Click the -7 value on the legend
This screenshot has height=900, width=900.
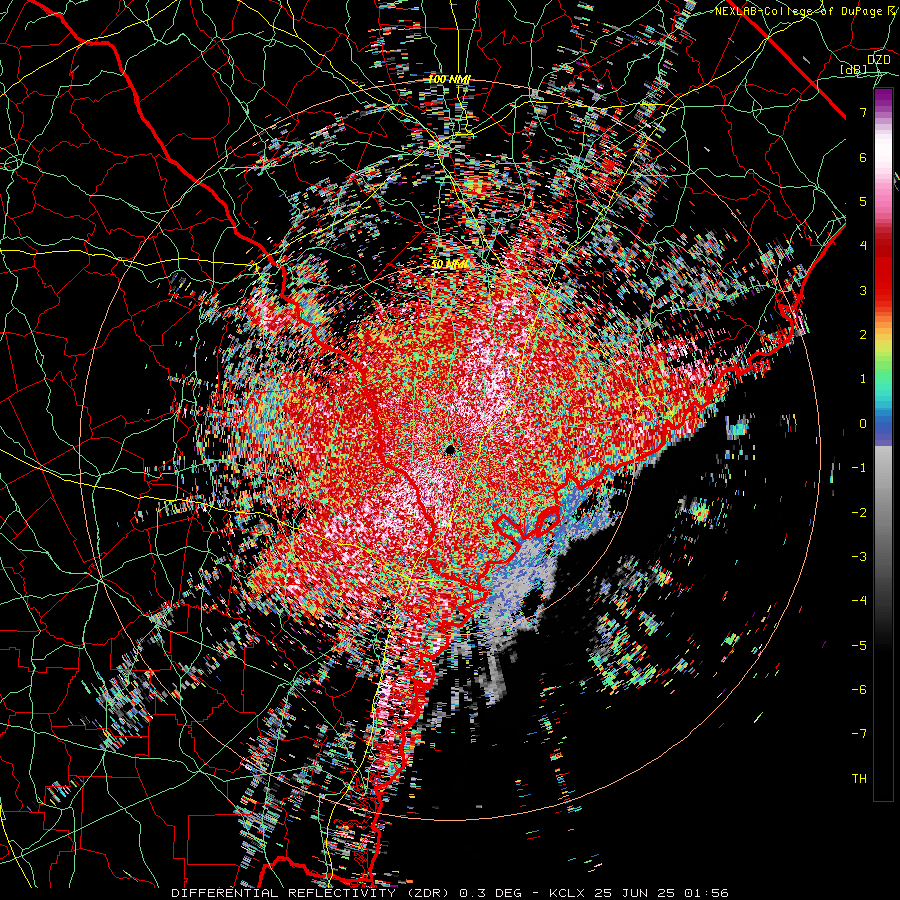(x=859, y=734)
